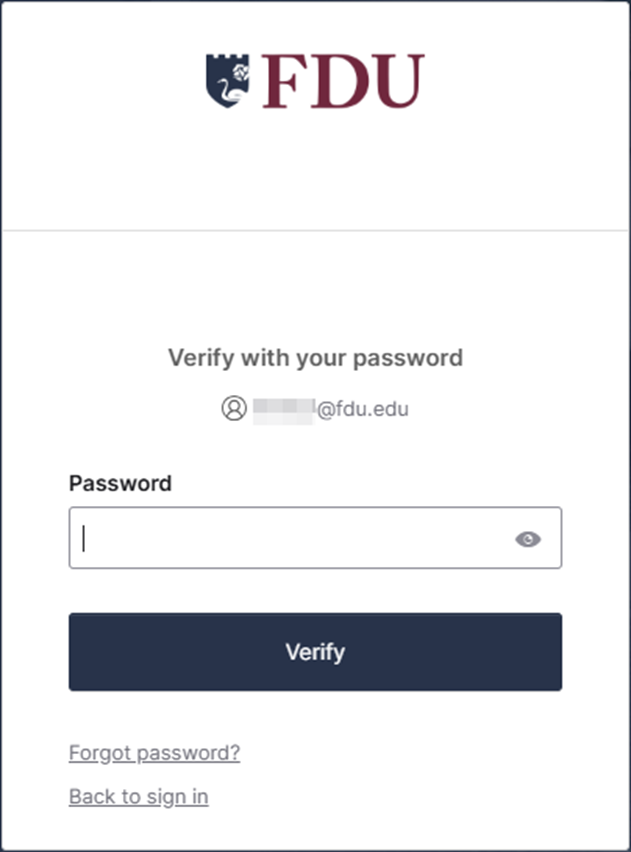Show password using the eye icon
This screenshot has width=631, height=852.
[528, 539]
